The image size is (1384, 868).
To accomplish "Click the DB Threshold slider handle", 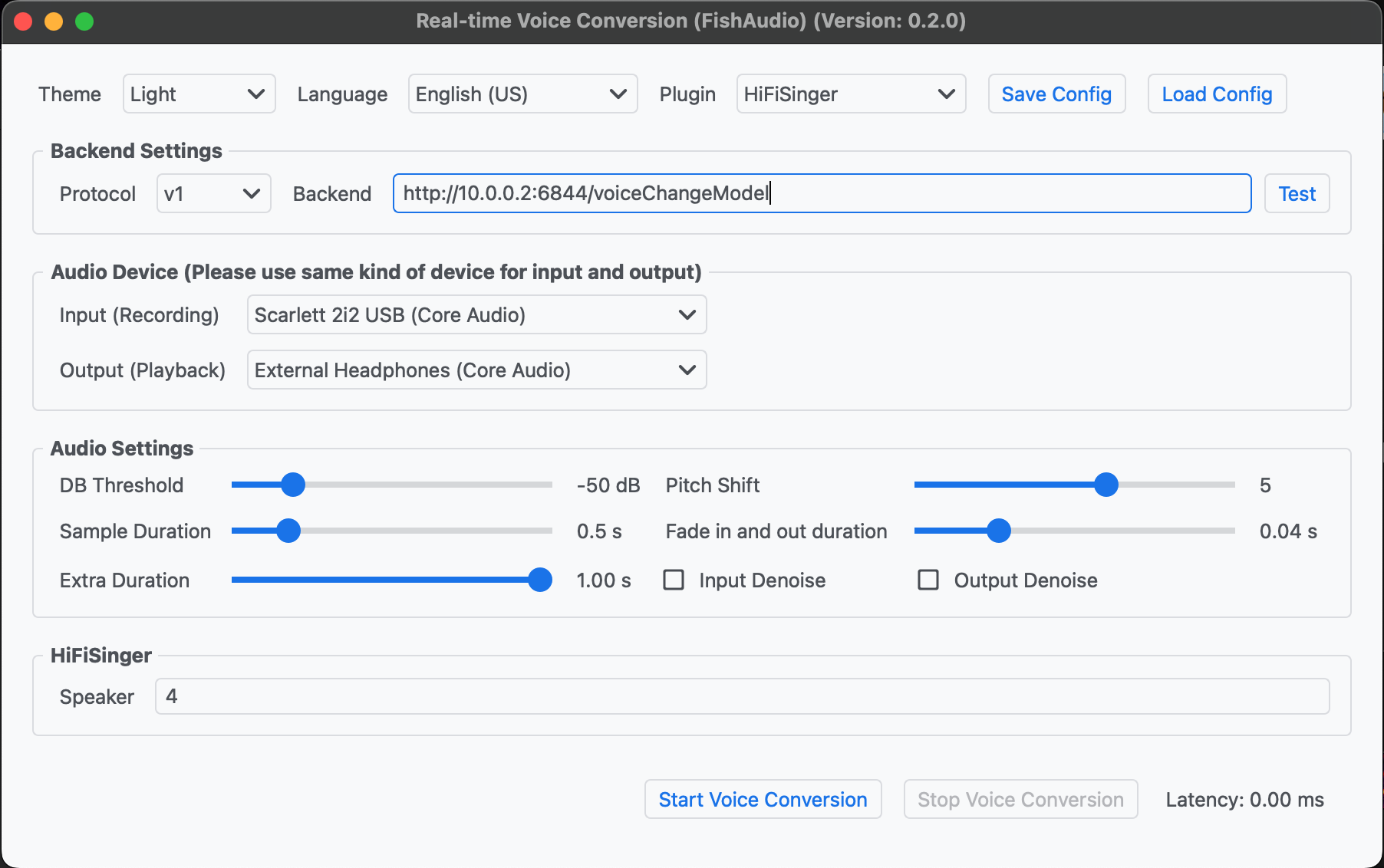I will (x=293, y=485).
